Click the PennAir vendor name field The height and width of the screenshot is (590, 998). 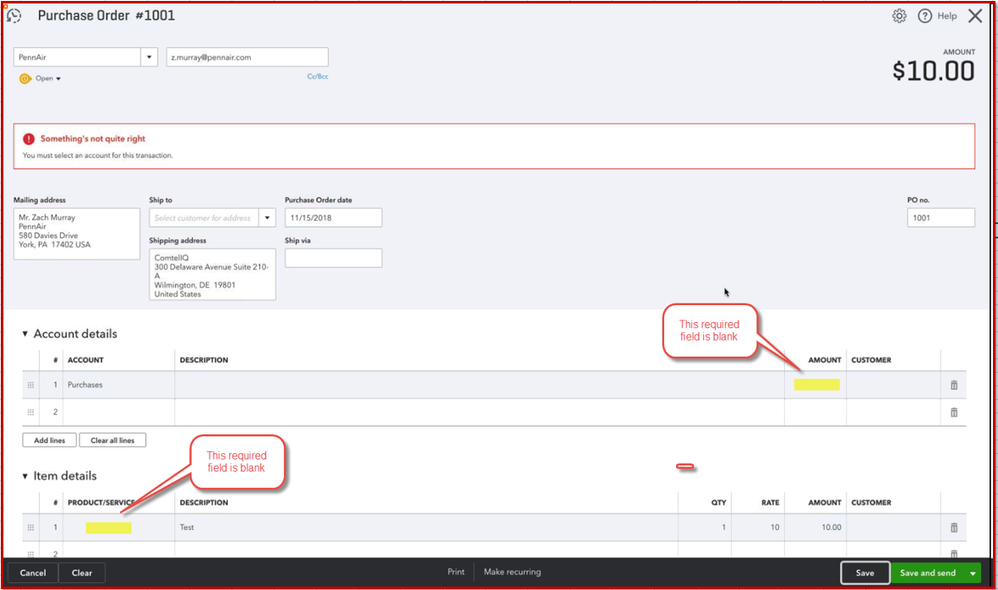click(77, 57)
